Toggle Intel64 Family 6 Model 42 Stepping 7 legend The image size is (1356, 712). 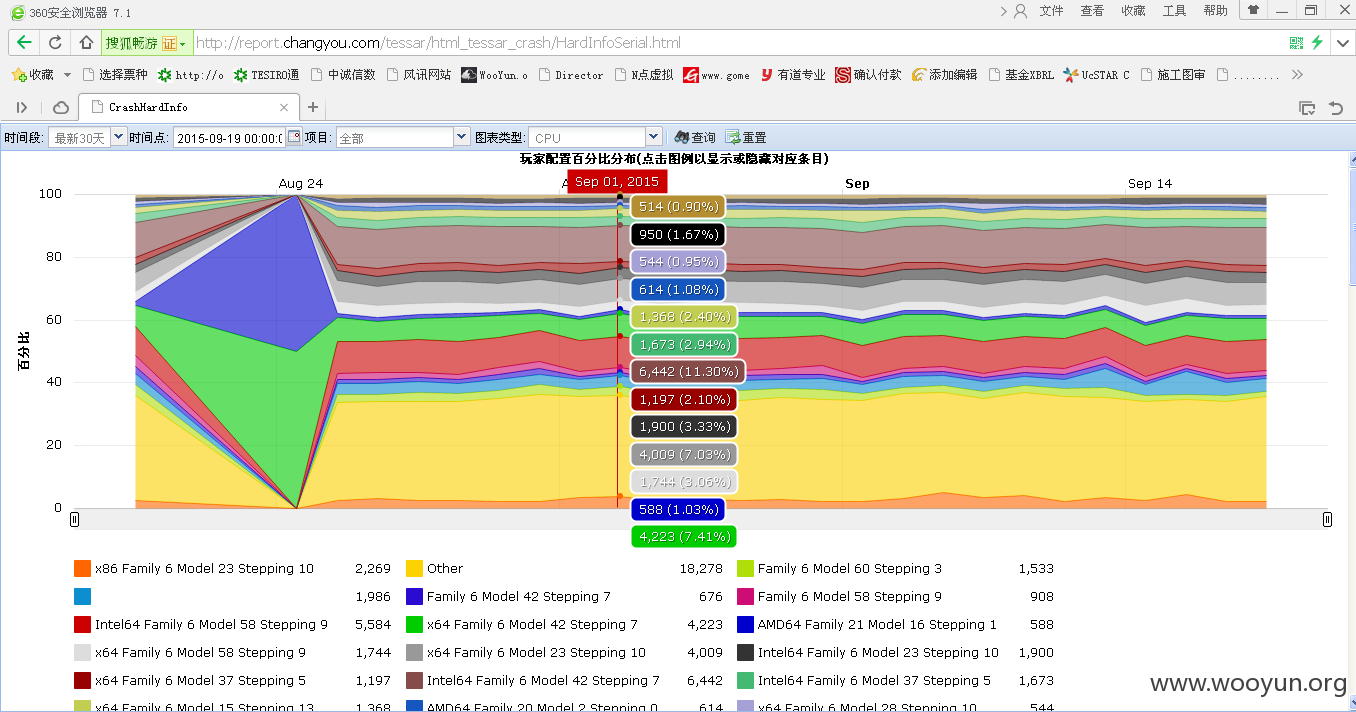pyautogui.click(x=533, y=680)
